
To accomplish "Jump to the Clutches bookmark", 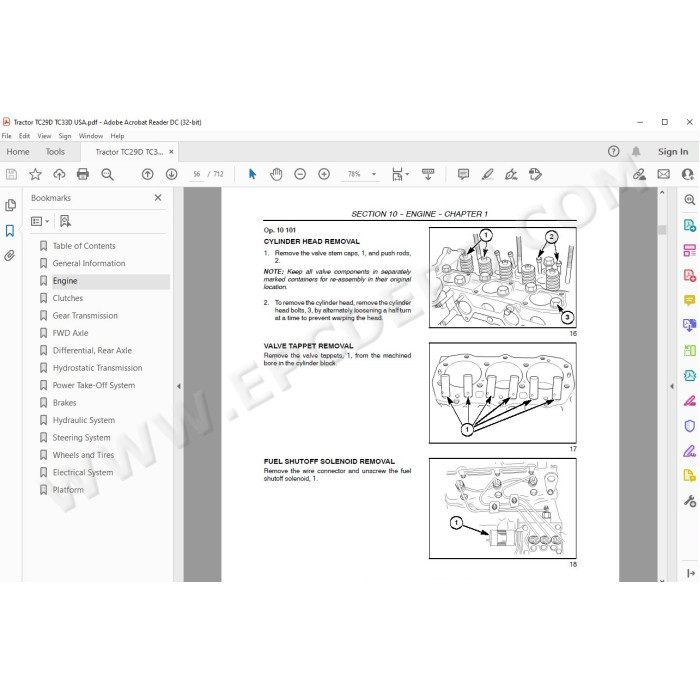I will (67, 298).
